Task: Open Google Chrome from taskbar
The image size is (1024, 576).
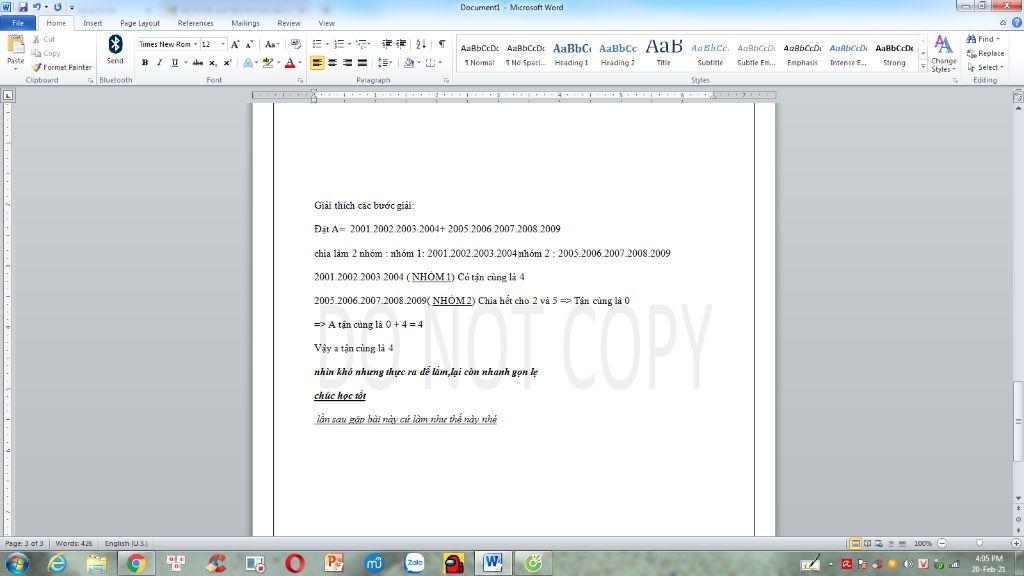Action: [x=136, y=563]
